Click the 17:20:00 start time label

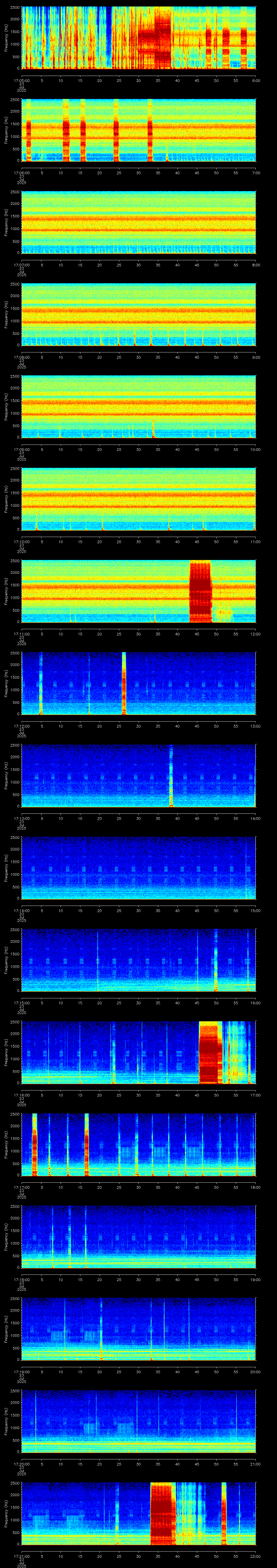pyautogui.click(x=21, y=1464)
